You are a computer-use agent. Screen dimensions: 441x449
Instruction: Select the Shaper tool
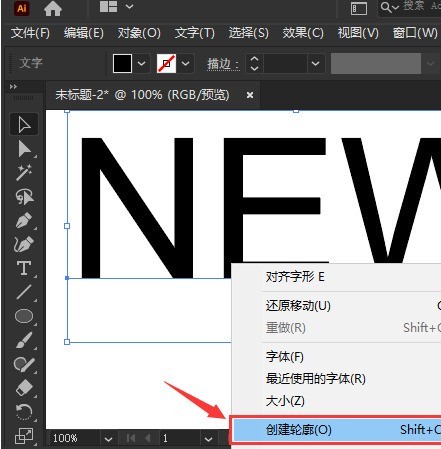(24, 364)
